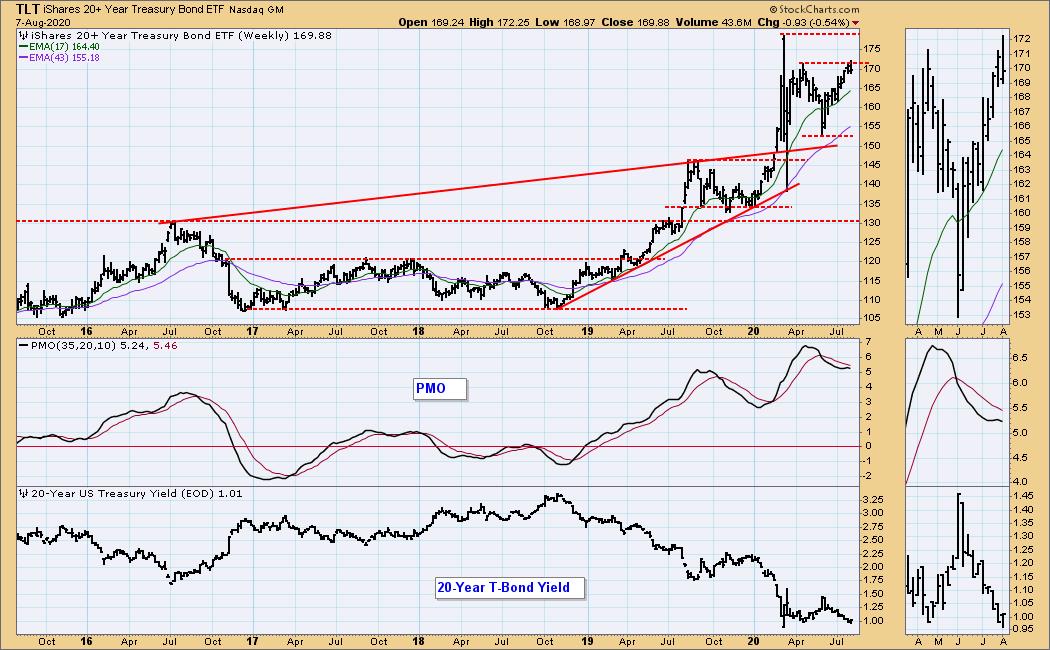The height and width of the screenshot is (650, 1050).
Task: Click the PMO signal value 5.46
Action: coord(165,345)
